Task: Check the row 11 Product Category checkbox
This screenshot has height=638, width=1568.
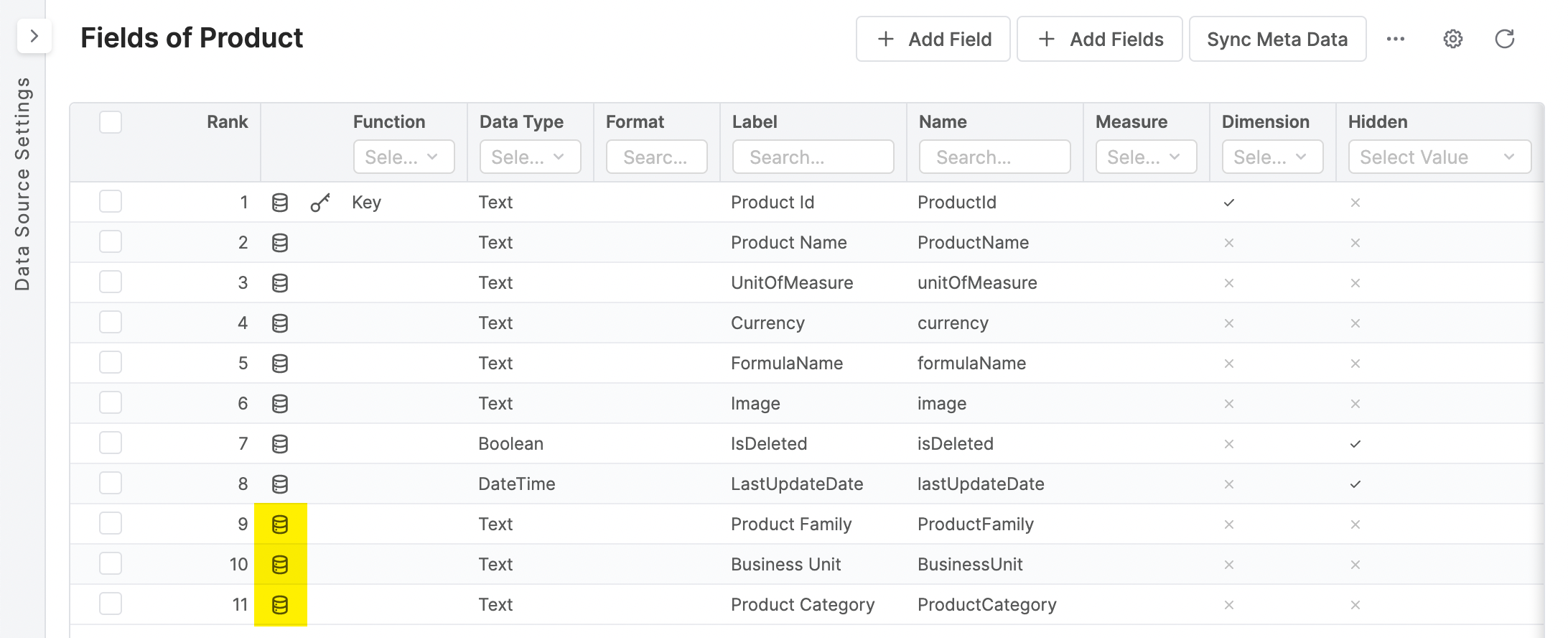Action: (111, 604)
